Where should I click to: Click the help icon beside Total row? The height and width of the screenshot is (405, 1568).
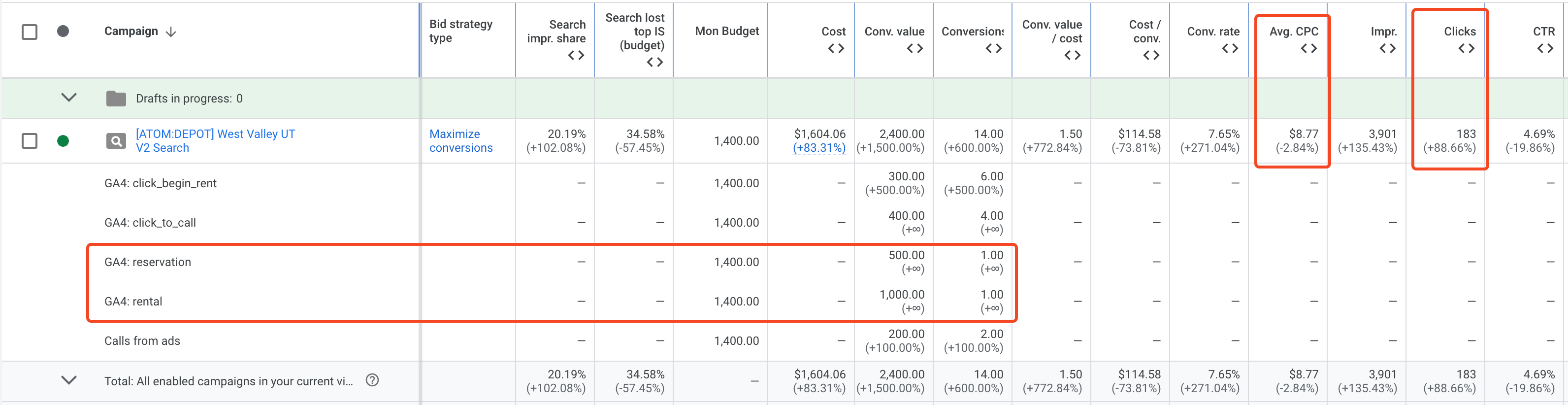coord(372,380)
